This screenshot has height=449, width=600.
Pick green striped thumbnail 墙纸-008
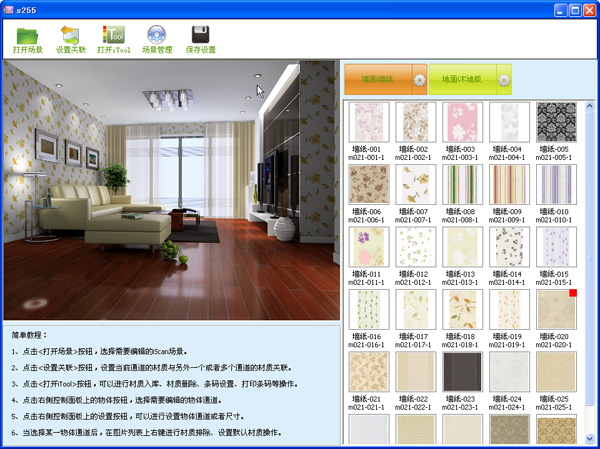pos(462,184)
